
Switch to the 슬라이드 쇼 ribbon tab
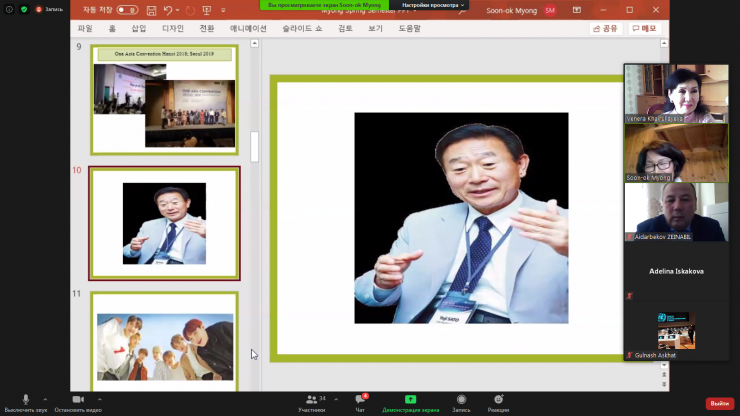[302, 29]
